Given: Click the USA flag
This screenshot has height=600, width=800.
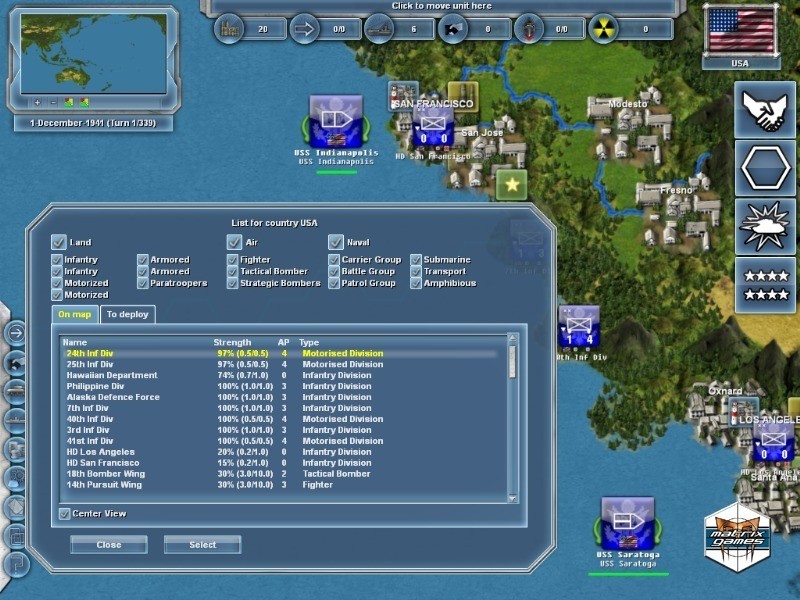Looking at the screenshot, I should [740, 32].
